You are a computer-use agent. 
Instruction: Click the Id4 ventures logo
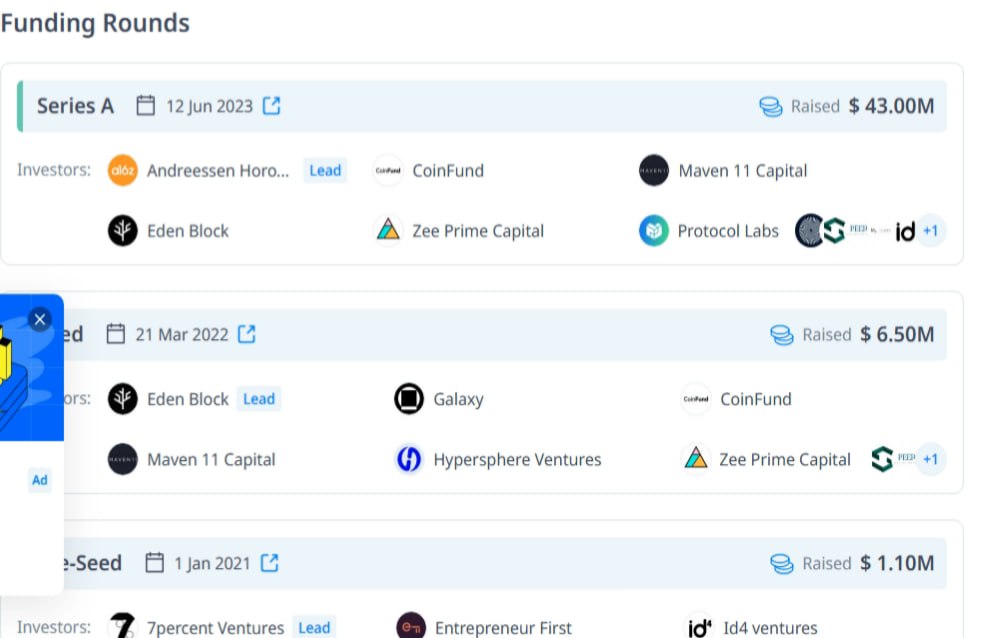click(x=699, y=627)
